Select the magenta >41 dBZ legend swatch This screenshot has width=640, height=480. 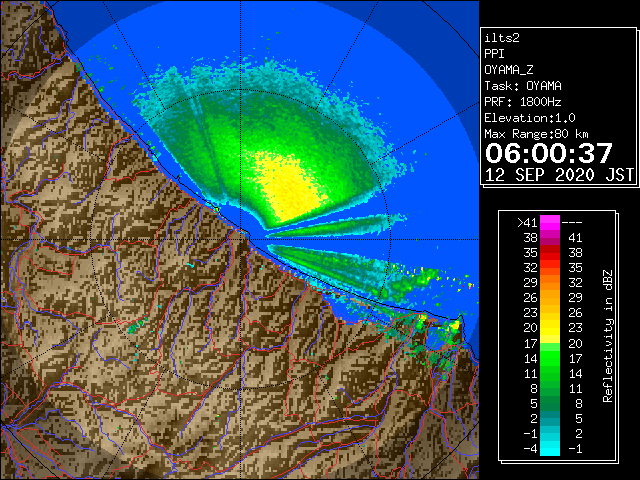(x=550, y=223)
